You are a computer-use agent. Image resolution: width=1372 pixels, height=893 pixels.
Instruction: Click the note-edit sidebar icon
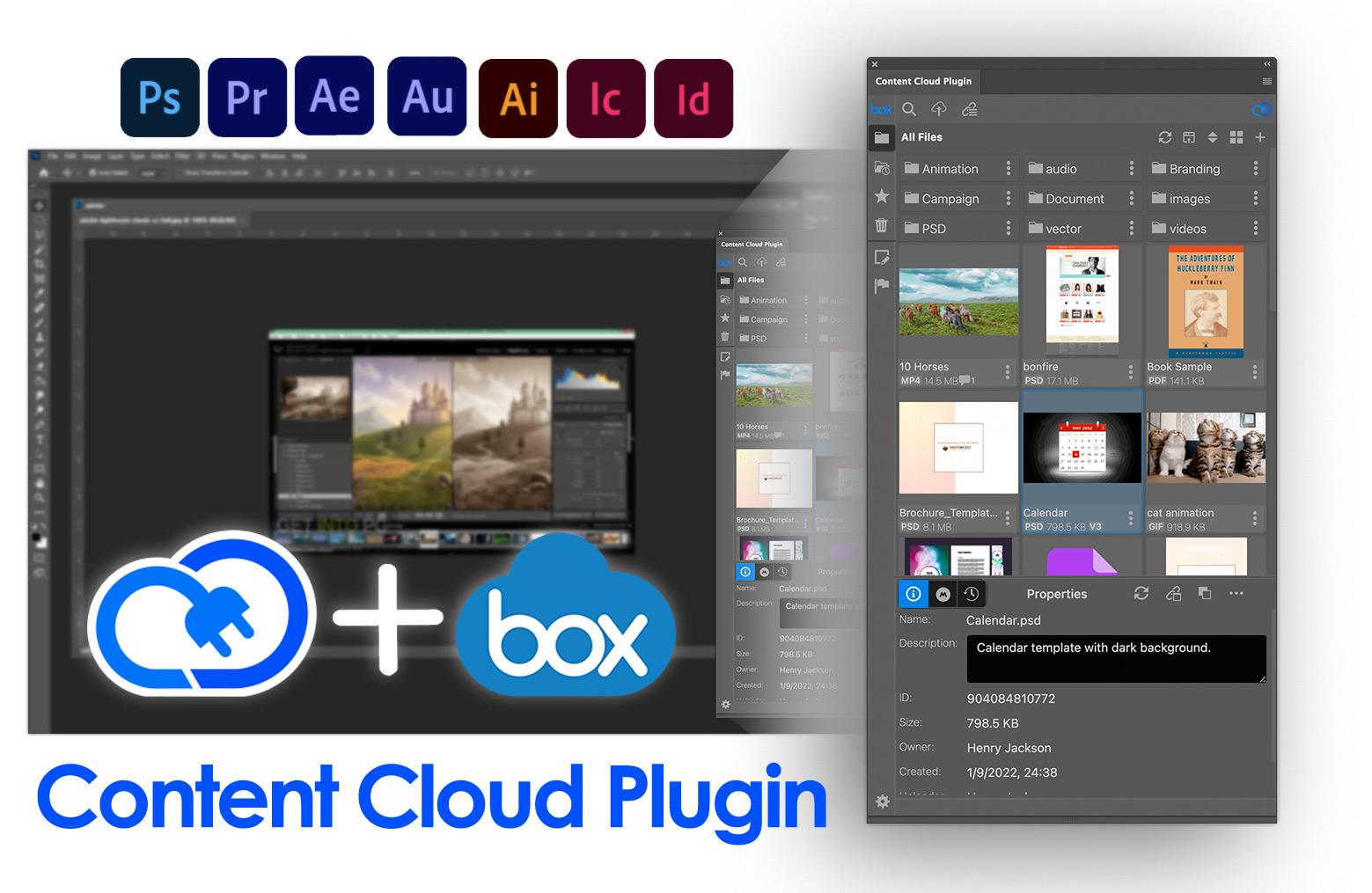pos(882,257)
